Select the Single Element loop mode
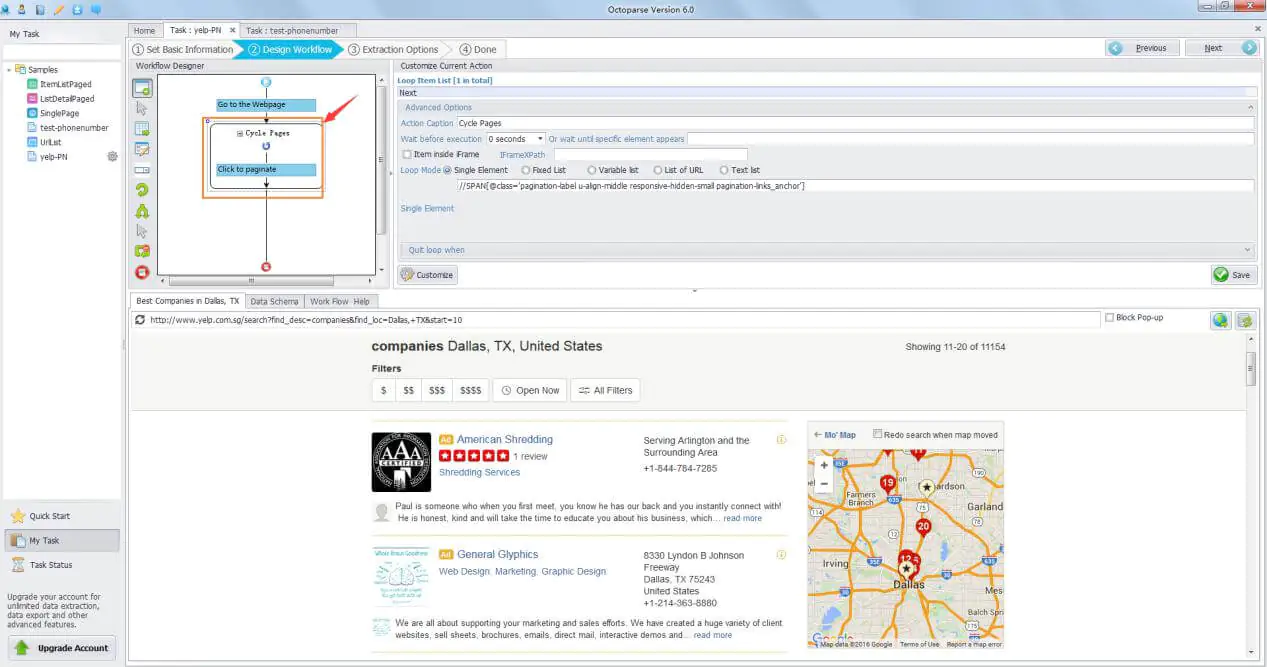Image resolution: width=1267 pixels, height=667 pixels. click(447, 170)
